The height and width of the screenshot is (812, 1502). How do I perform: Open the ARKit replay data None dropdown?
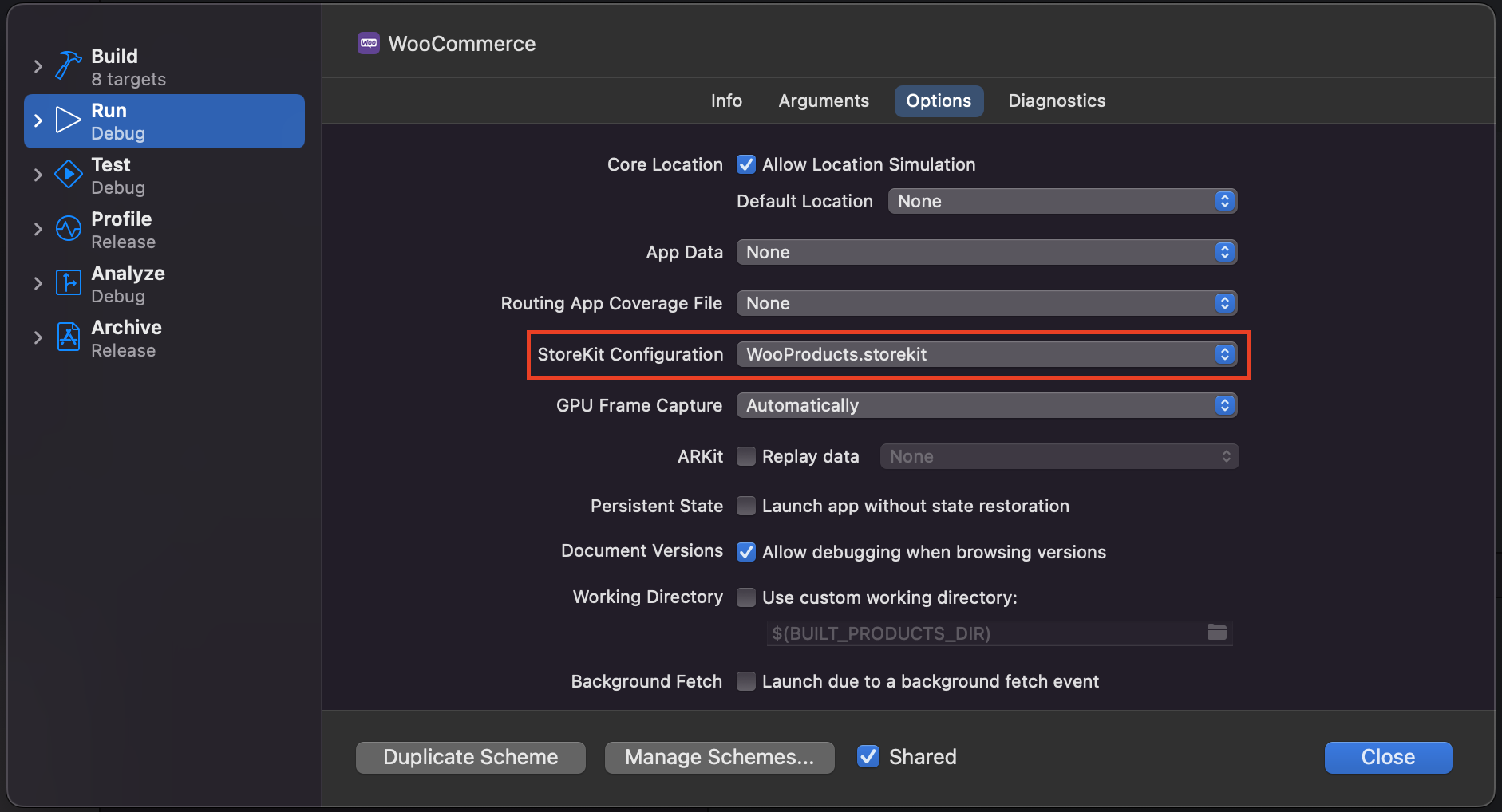tap(1059, 456)
